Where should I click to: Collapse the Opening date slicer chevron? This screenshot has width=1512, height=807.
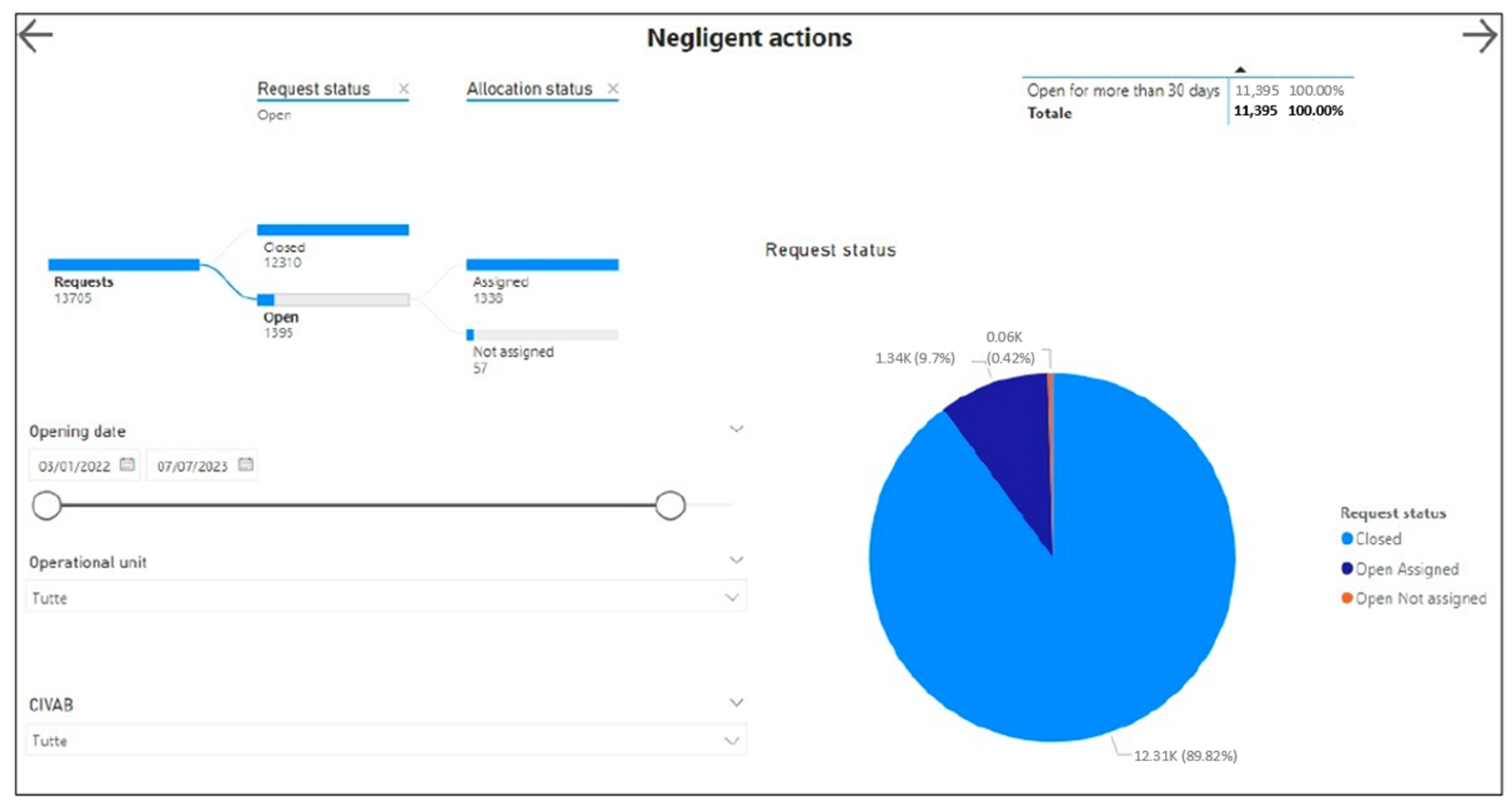coord(736,429)
